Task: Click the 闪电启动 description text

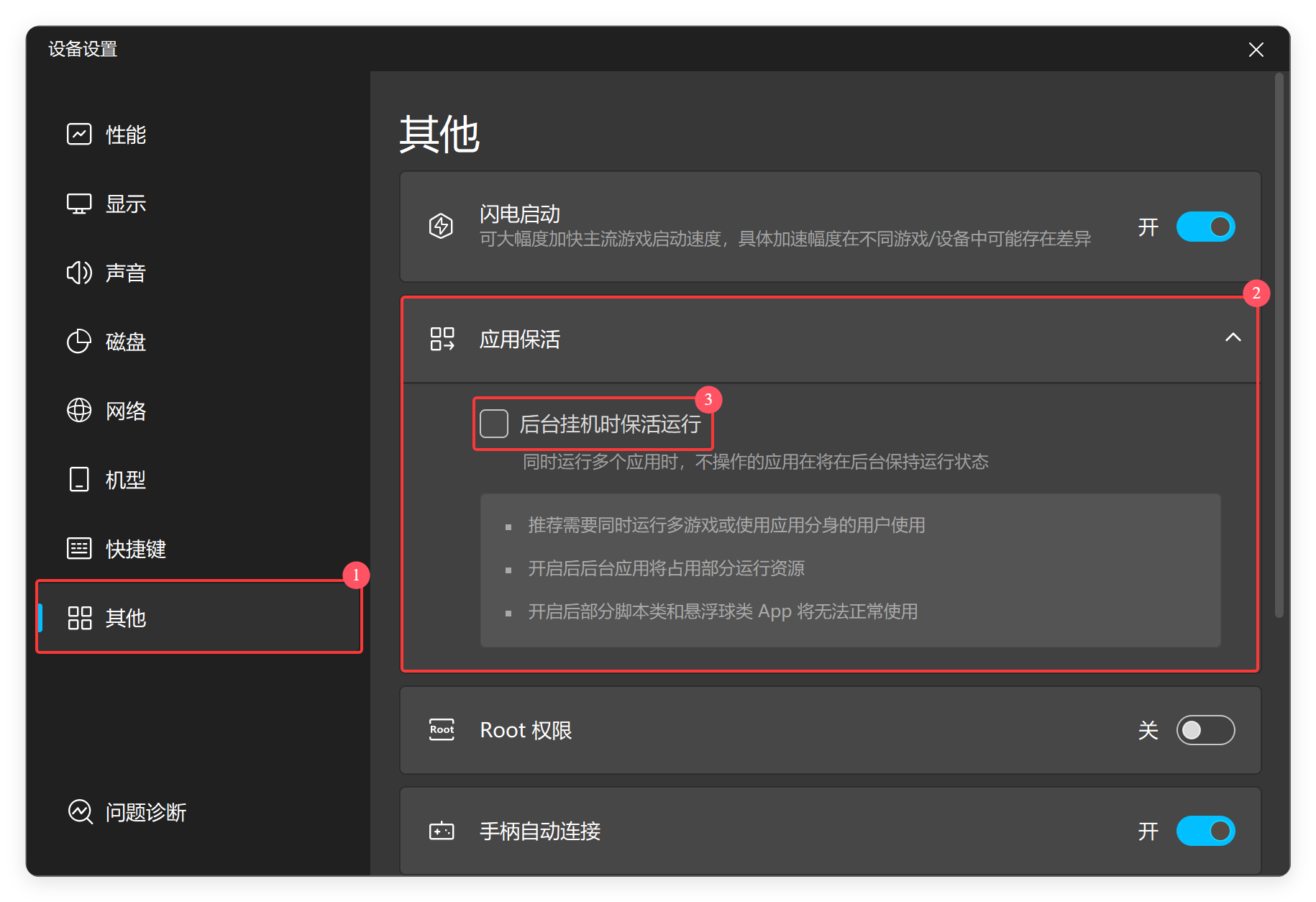Action: tap(785, 239)
